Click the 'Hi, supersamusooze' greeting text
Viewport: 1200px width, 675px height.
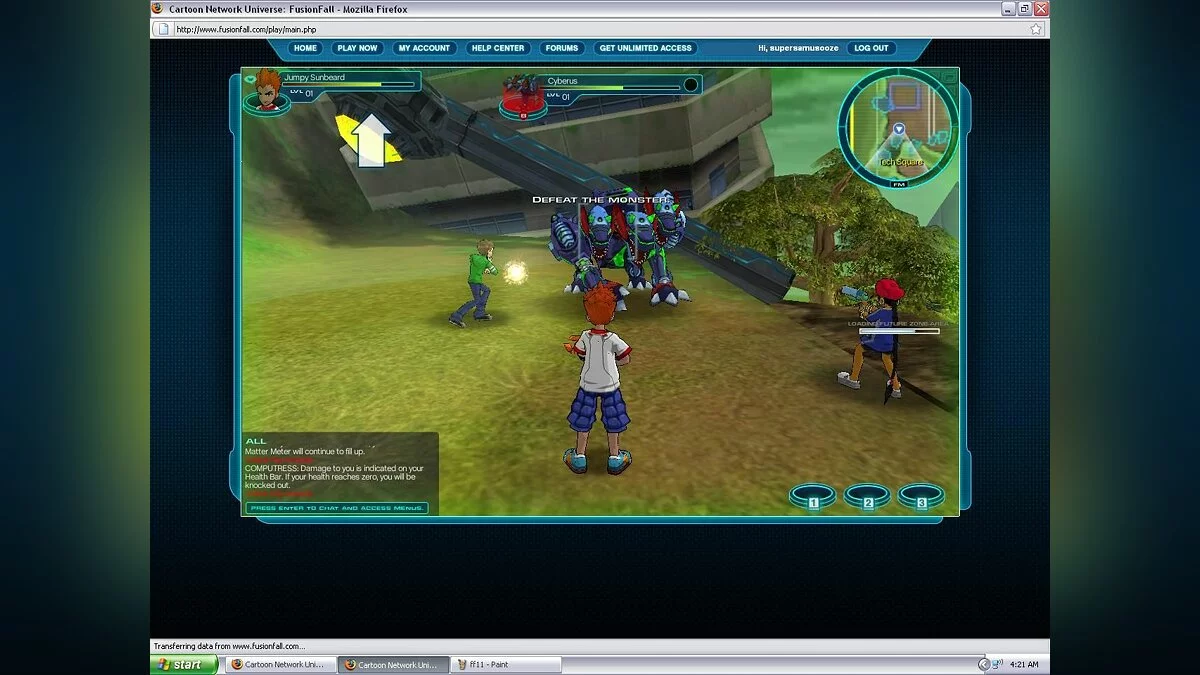coord(797,48)
